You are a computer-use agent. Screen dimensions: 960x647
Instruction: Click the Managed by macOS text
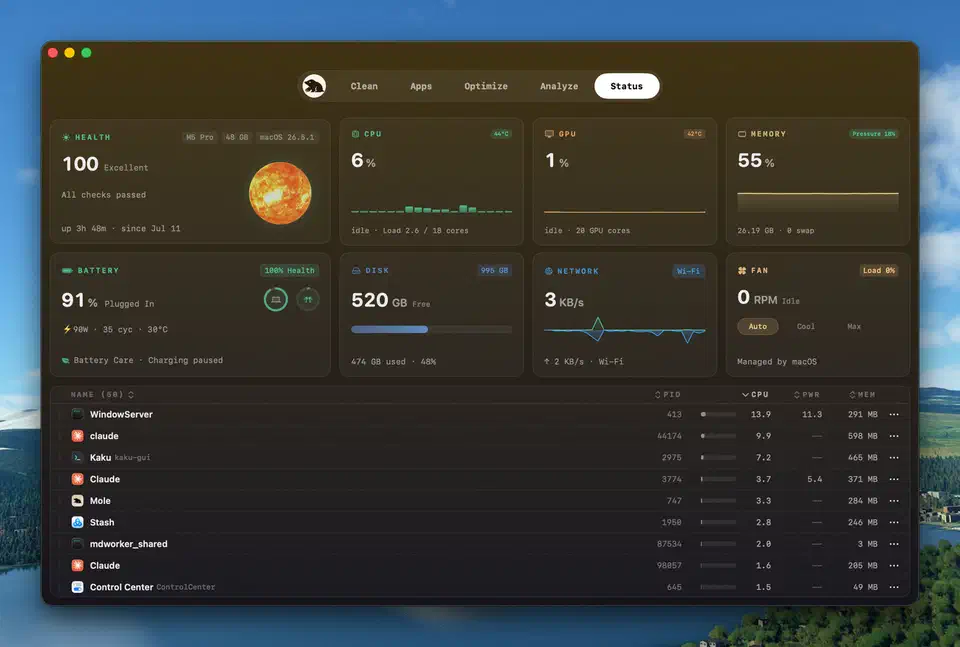pyautogui.click(x=777, y=362)
